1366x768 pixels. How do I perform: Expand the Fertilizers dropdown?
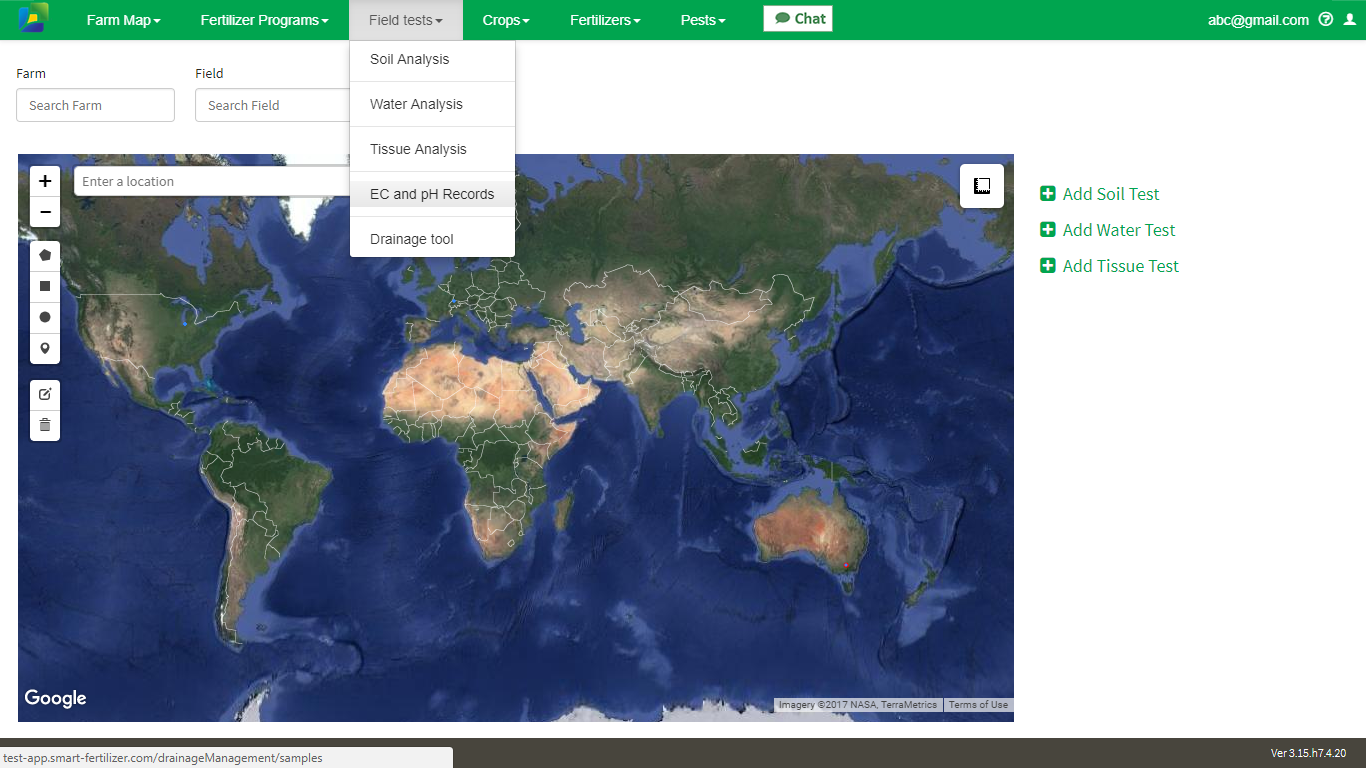click(605, 20)
